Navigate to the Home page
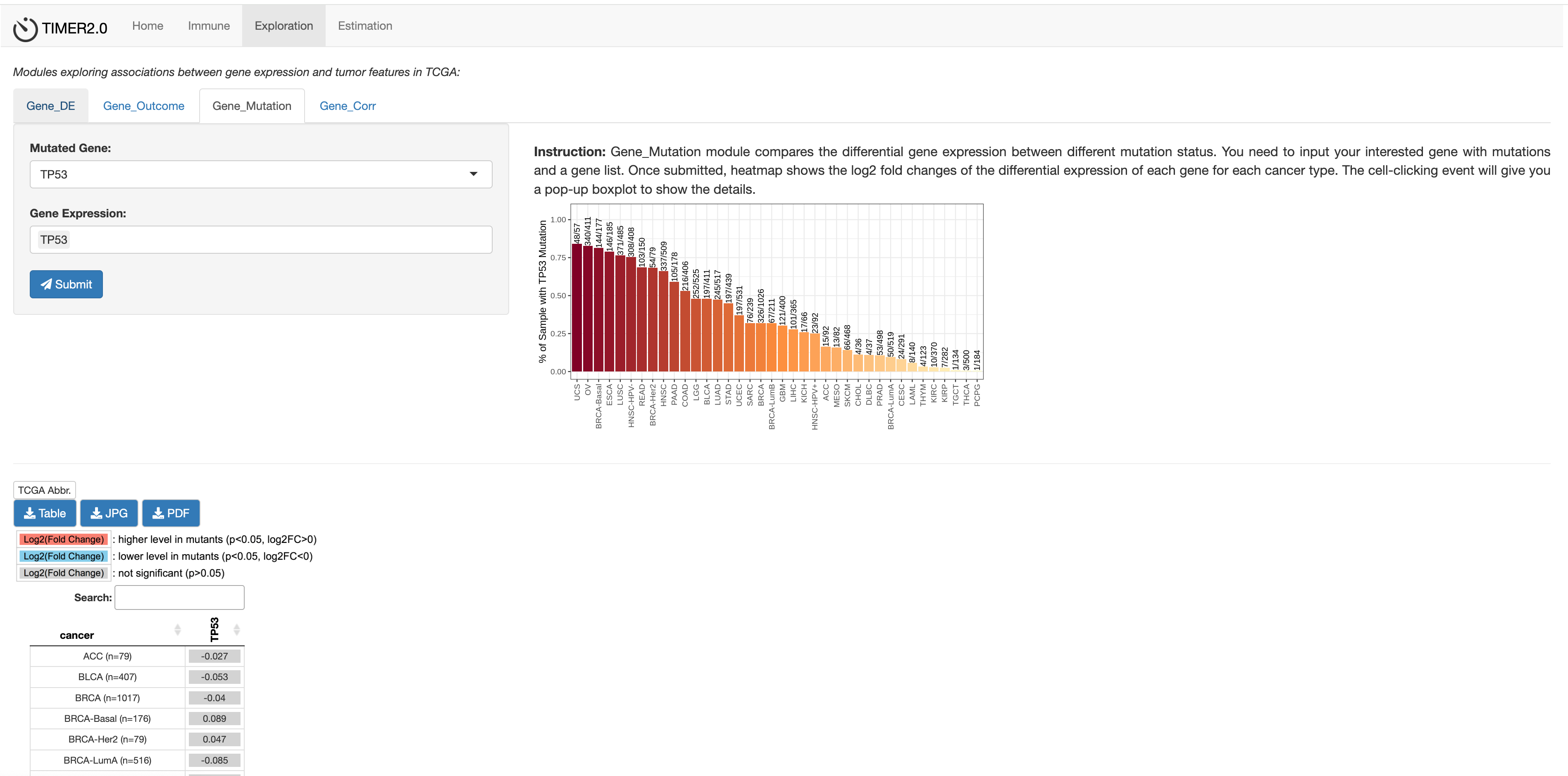 coord(147,26)
